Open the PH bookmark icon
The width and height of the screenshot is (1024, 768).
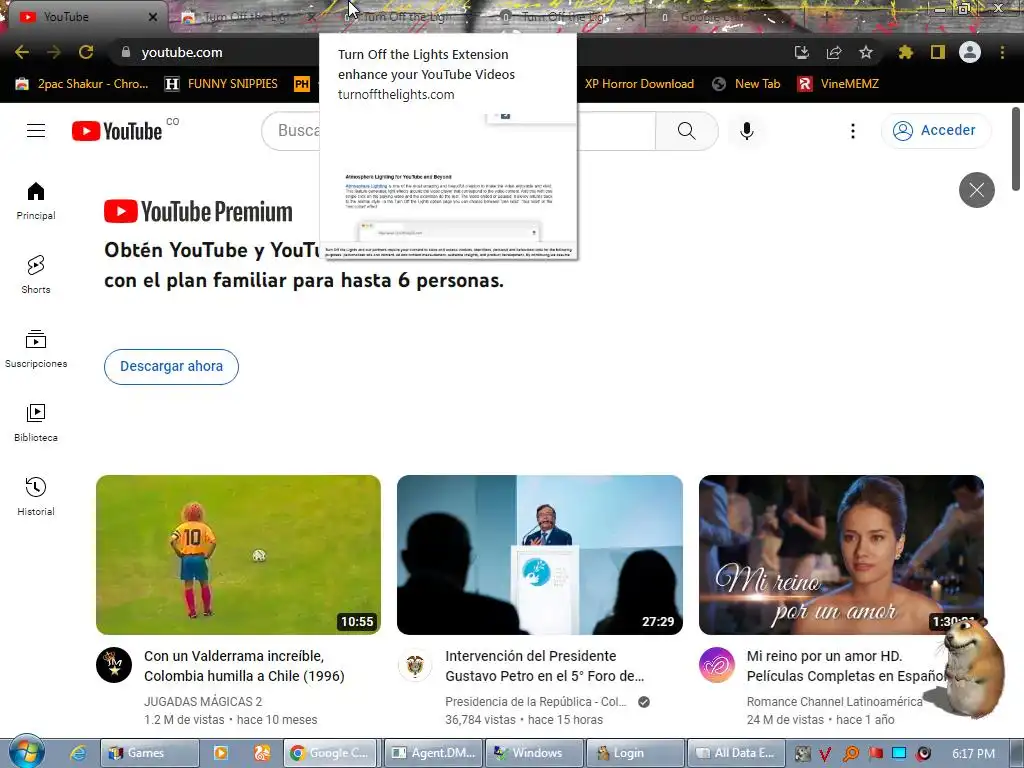coord(302,84)
